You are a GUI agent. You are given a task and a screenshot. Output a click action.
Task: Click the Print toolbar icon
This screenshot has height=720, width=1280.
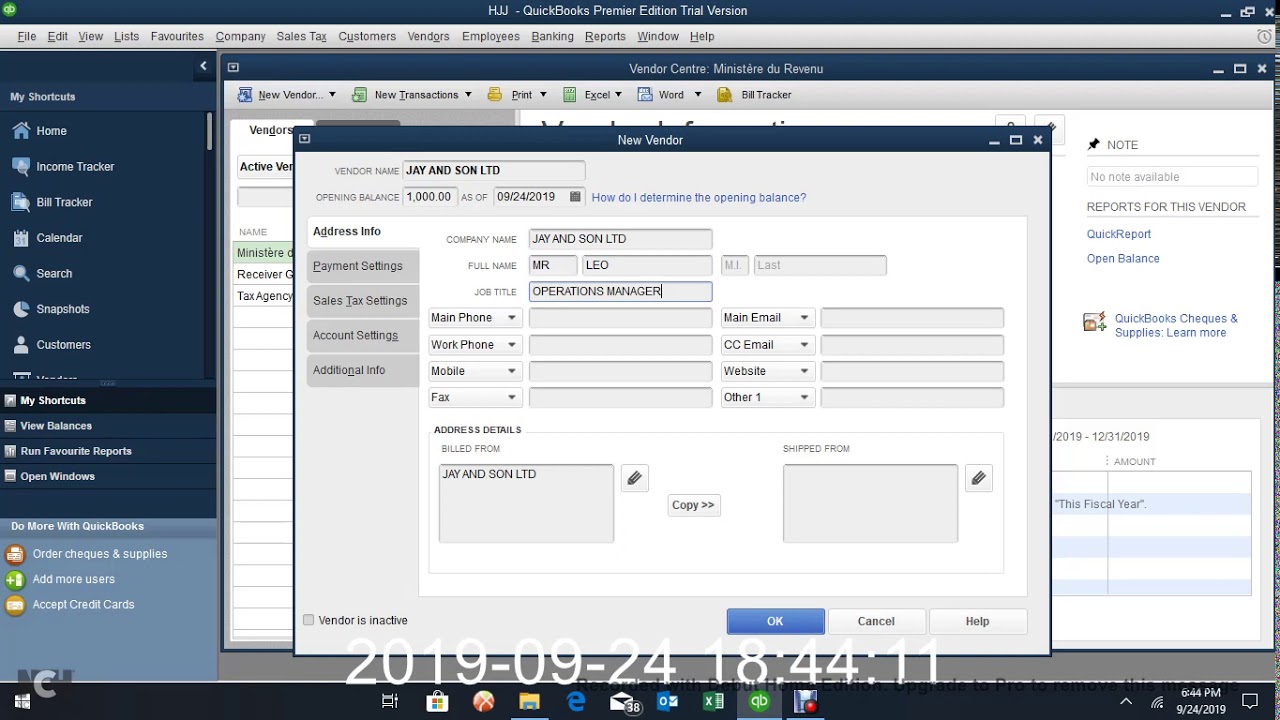click(494, 95)
